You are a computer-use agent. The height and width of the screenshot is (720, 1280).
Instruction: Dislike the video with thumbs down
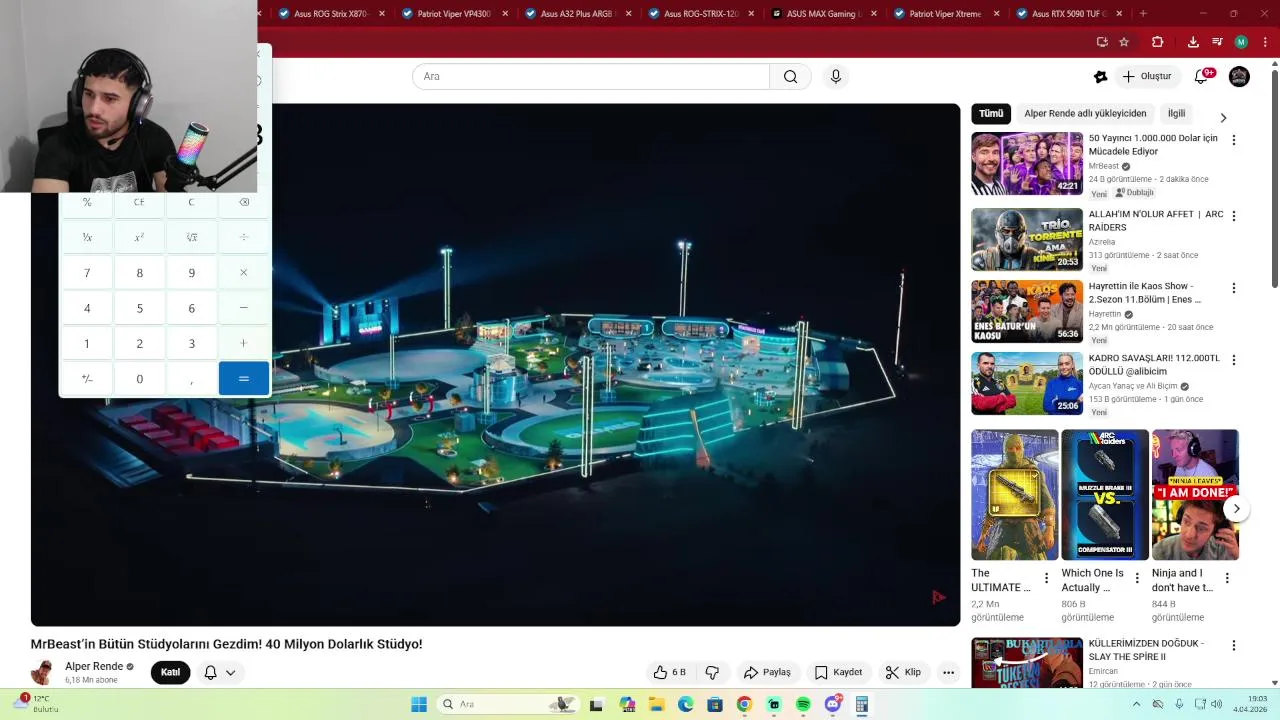tap(712, 672)
